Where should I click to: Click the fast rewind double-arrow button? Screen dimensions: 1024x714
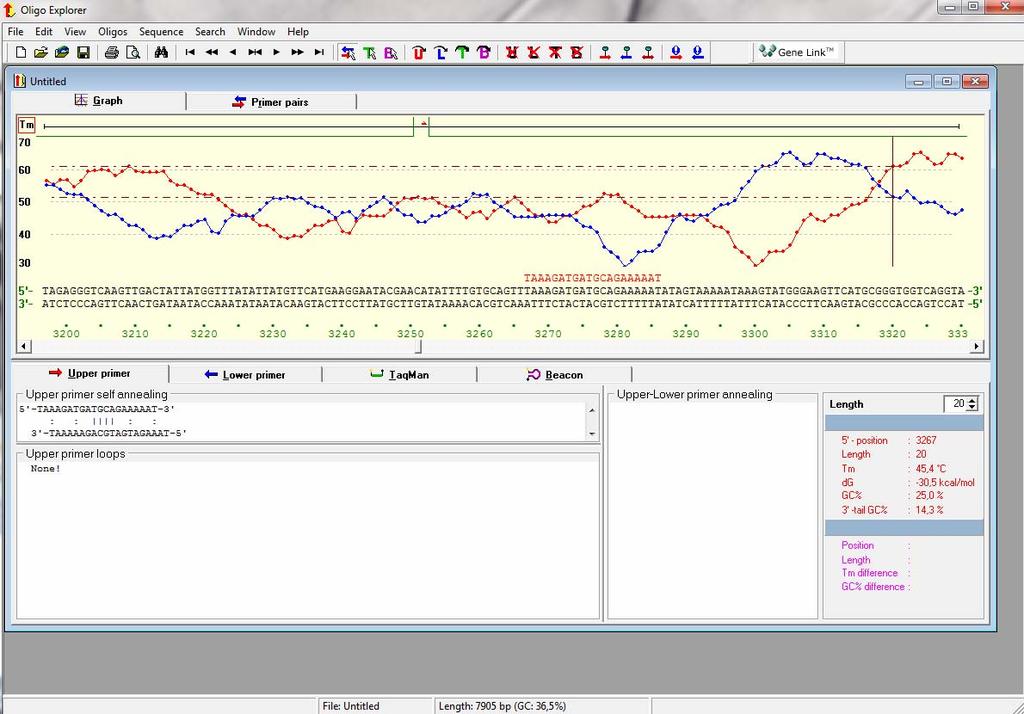click(212, 52)
